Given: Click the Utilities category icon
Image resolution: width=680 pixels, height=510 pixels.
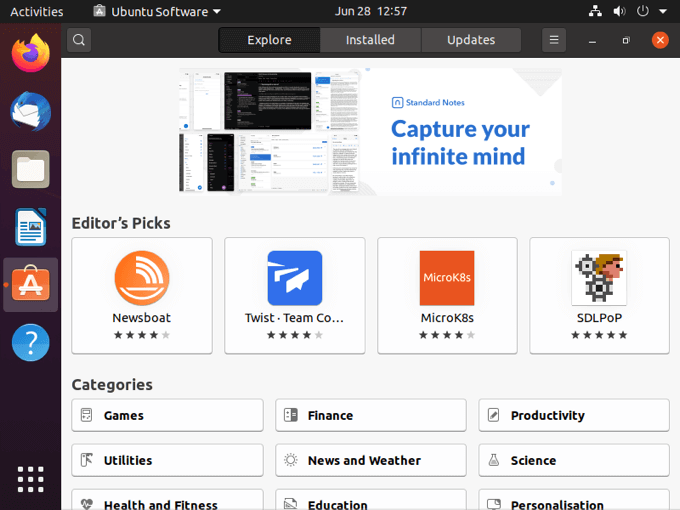Looking at the screenshot, I should coord(86,460).
